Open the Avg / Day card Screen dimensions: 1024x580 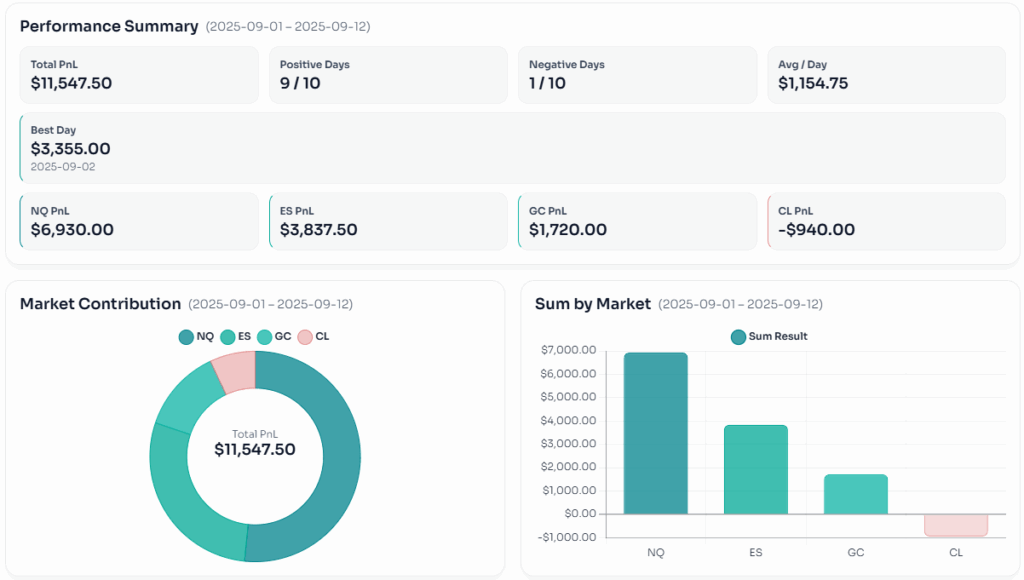[886, 75]
